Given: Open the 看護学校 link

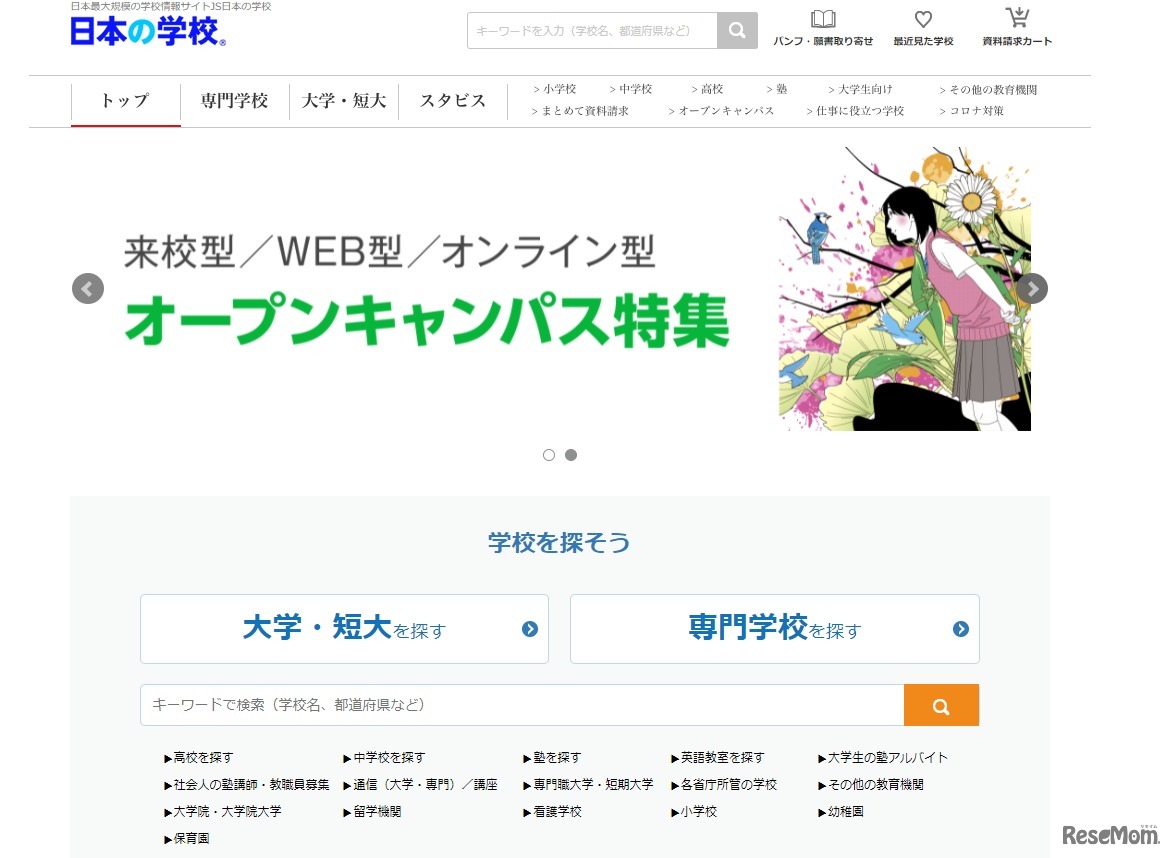Looking at the screenshot, I should 556,812.
